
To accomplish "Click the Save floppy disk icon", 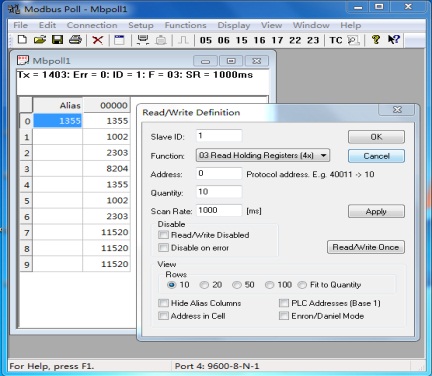I will point(58,40).
